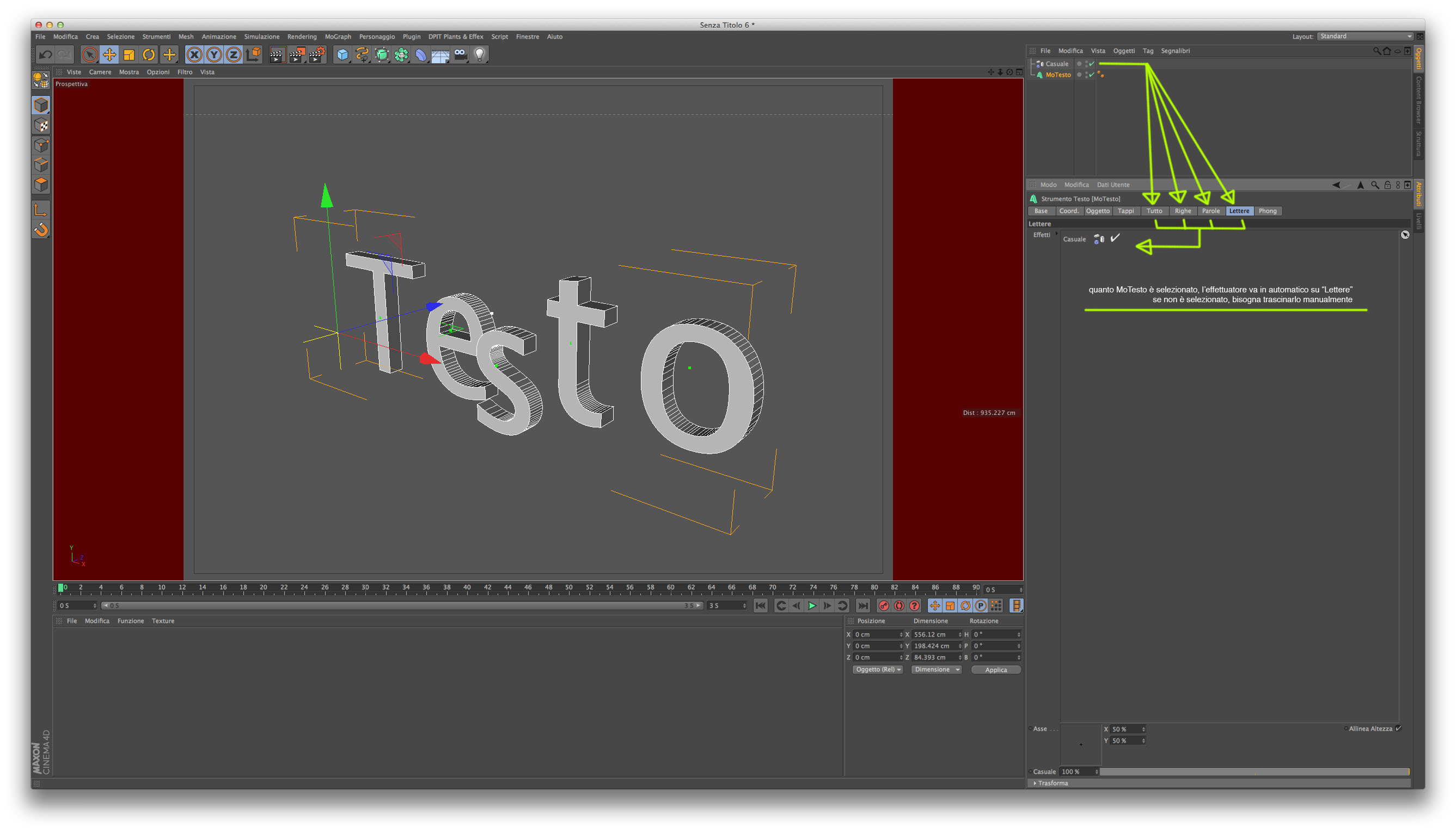Open the cube primitive object icon
This screenshot has height=832, width=1456.
(342, 55)
